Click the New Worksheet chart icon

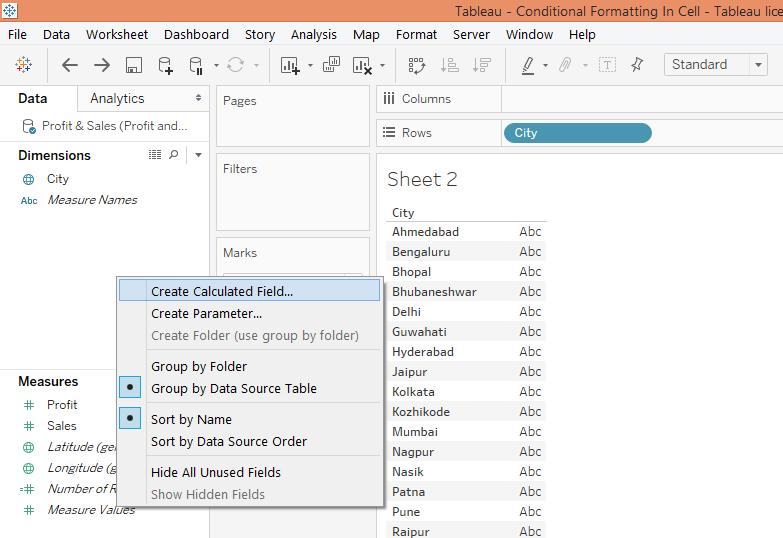coord(290,65)
